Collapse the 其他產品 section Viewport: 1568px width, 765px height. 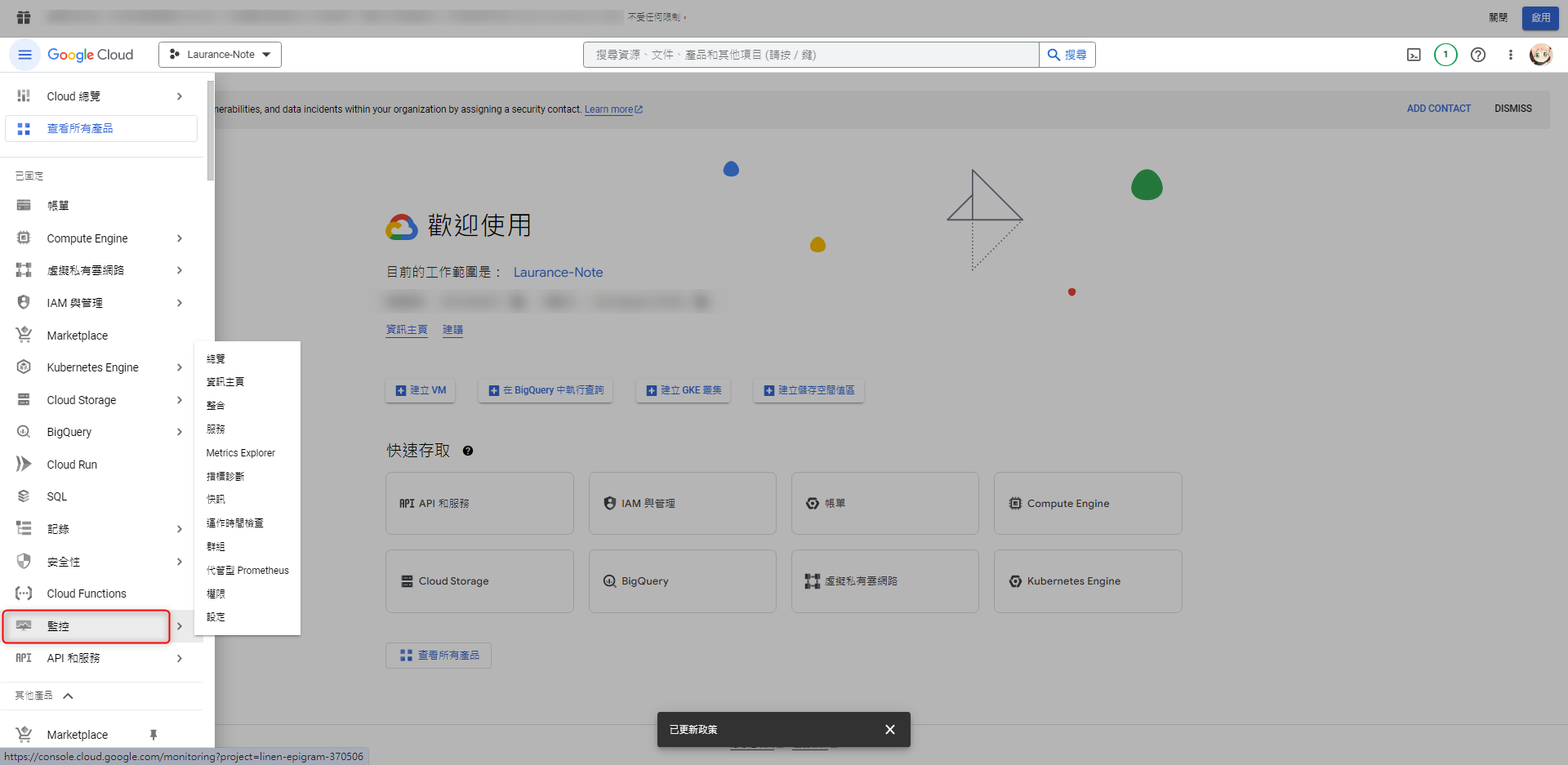[69, 696]
